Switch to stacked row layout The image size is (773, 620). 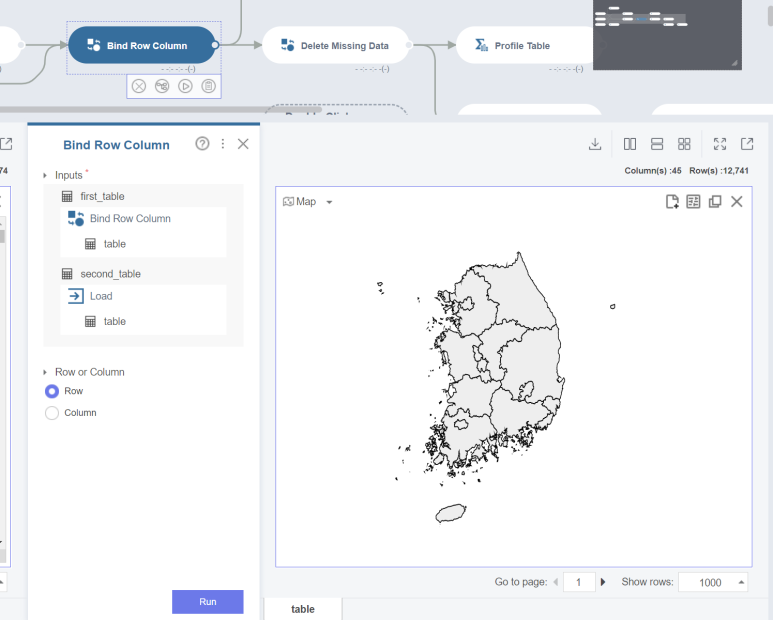(657, 144)
